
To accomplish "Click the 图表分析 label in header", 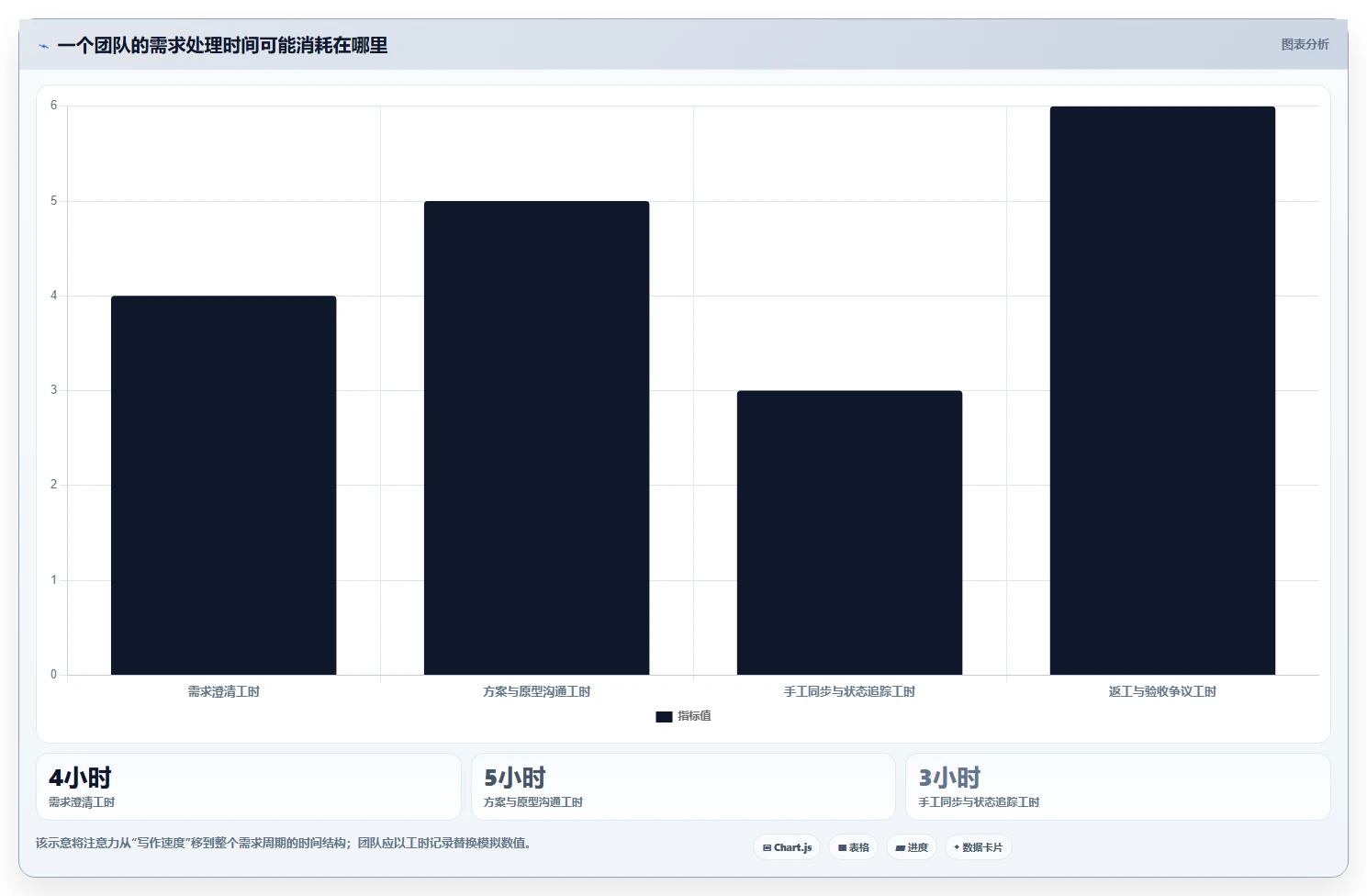I will (x=1305, y=44).
